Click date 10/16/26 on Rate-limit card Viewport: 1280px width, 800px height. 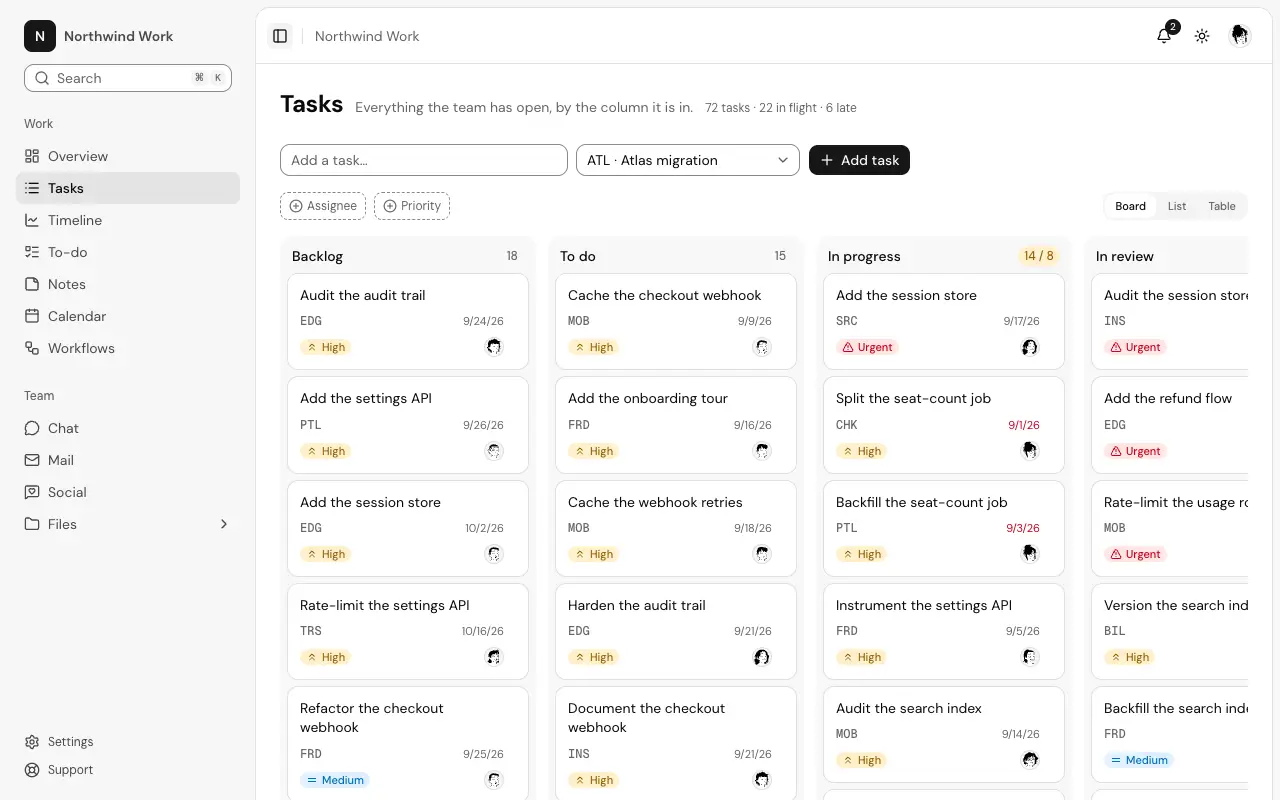pos(483,631)
